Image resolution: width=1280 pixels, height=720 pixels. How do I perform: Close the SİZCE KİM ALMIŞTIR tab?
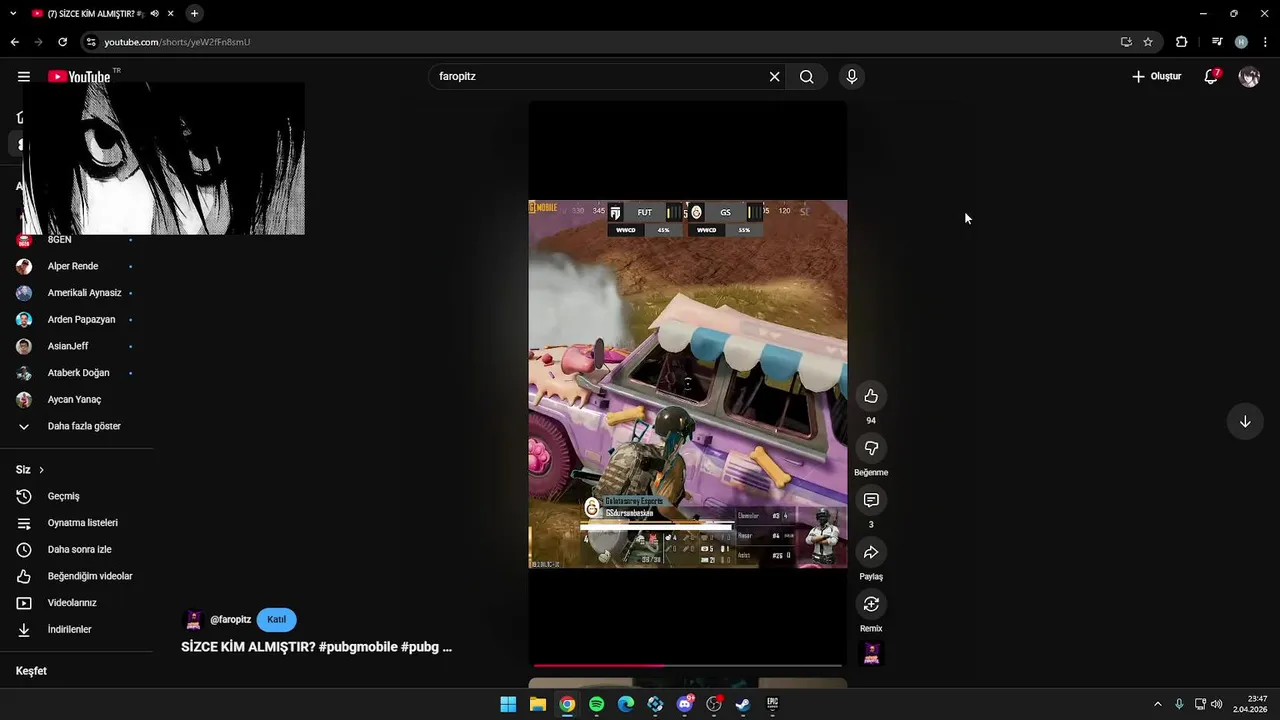click(171, 14)
